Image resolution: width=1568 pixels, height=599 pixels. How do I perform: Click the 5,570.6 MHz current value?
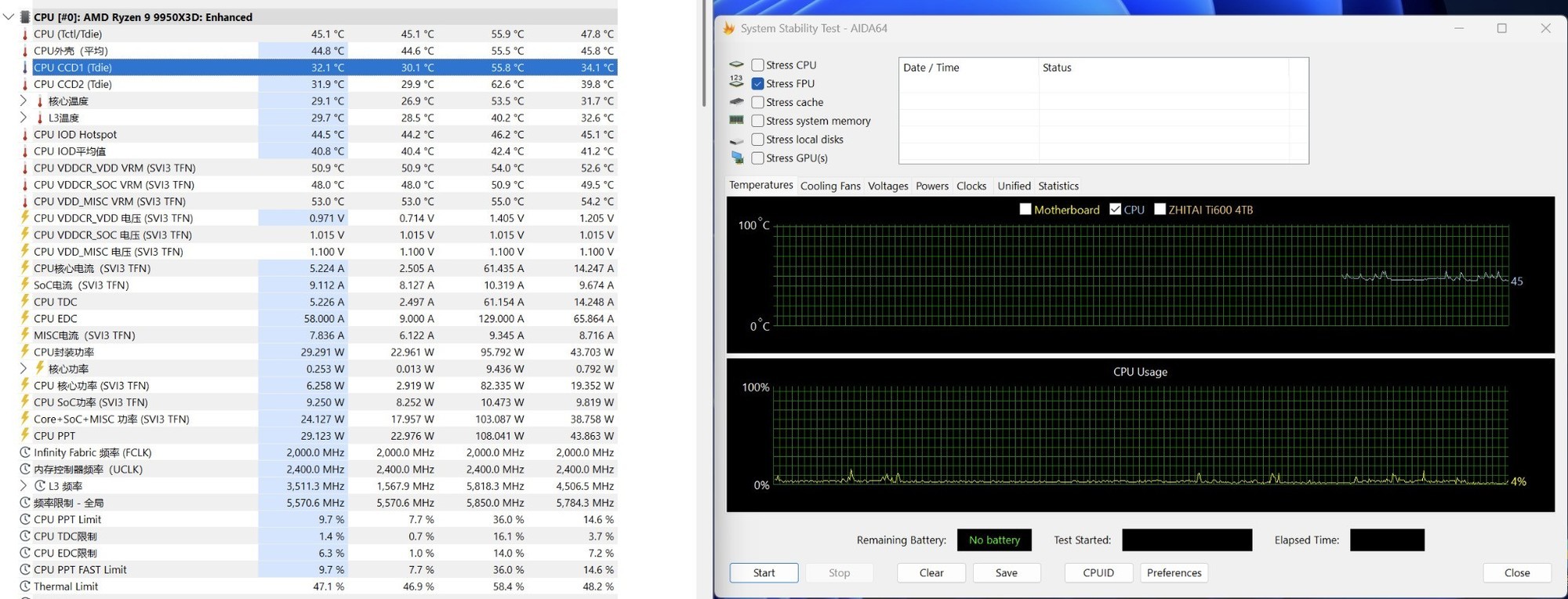point(315,503)
